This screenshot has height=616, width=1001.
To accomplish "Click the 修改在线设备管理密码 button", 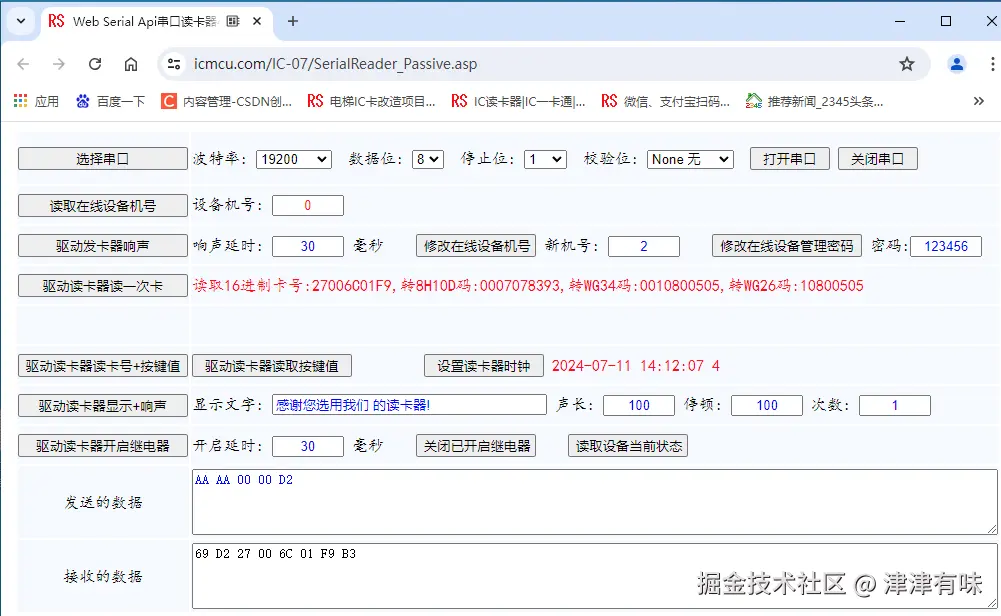I will click(x=786, y=246).
